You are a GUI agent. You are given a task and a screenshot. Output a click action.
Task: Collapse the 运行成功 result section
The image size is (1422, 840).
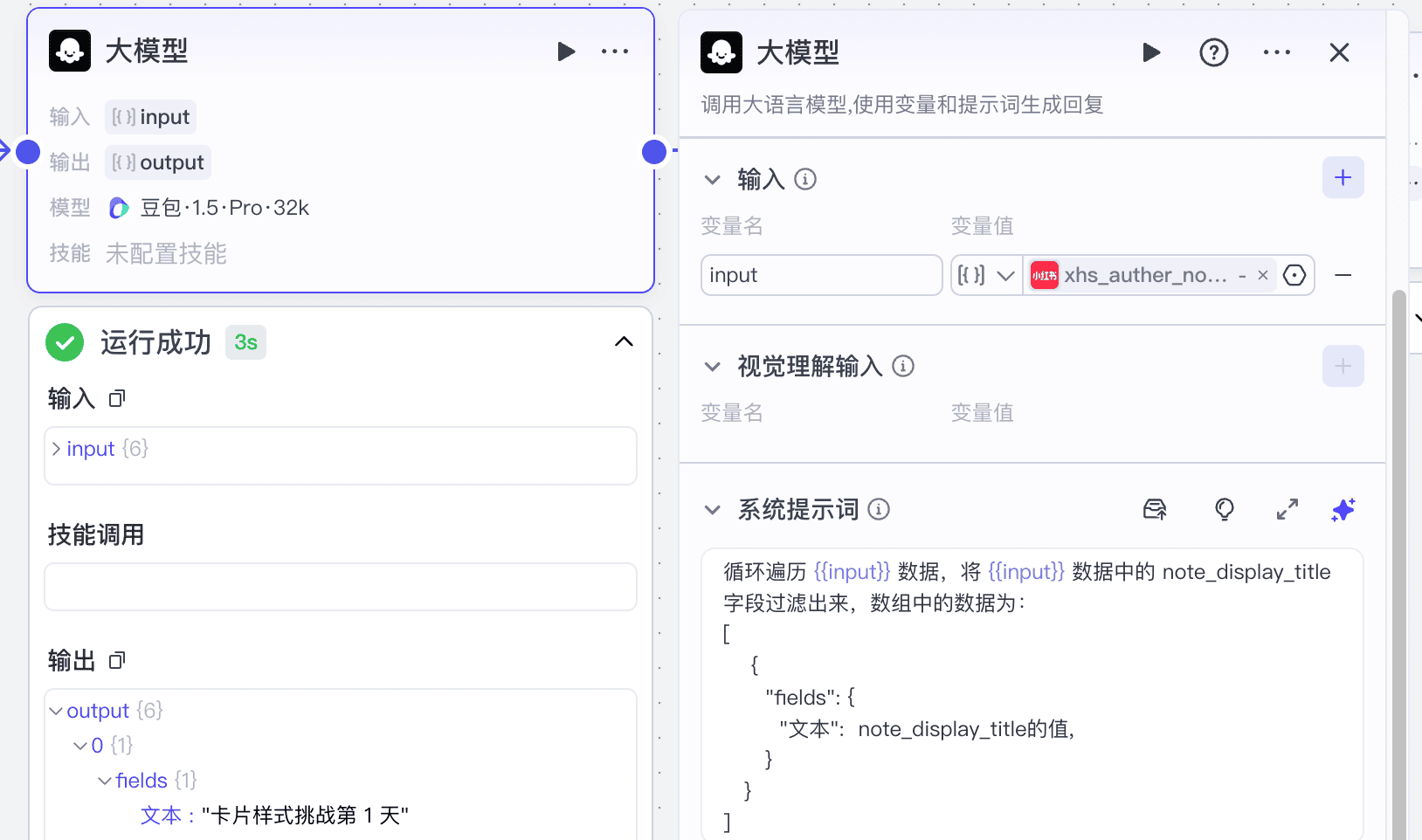pos(624,341)
